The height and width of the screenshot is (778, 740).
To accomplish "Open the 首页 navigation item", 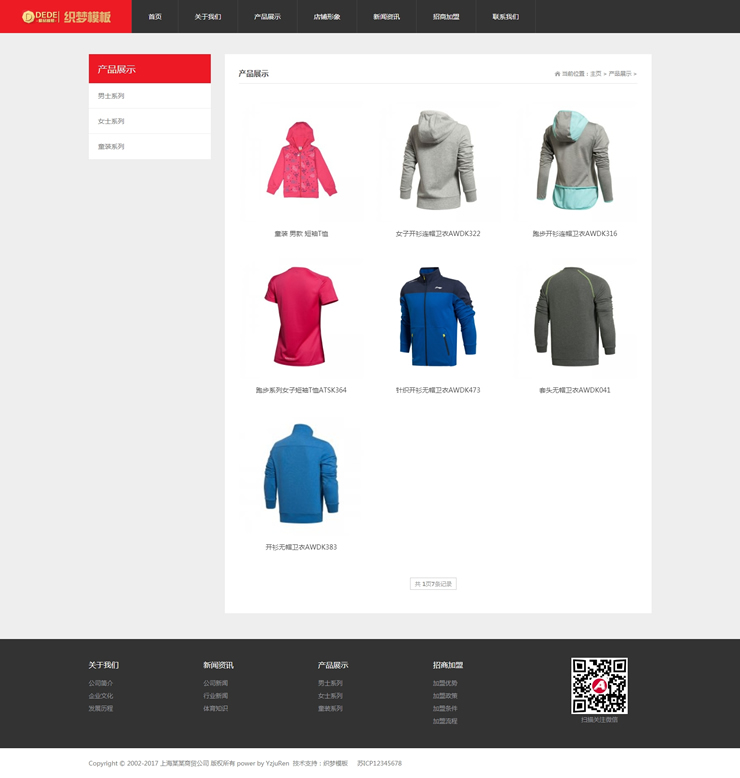I will coord(155,17).
